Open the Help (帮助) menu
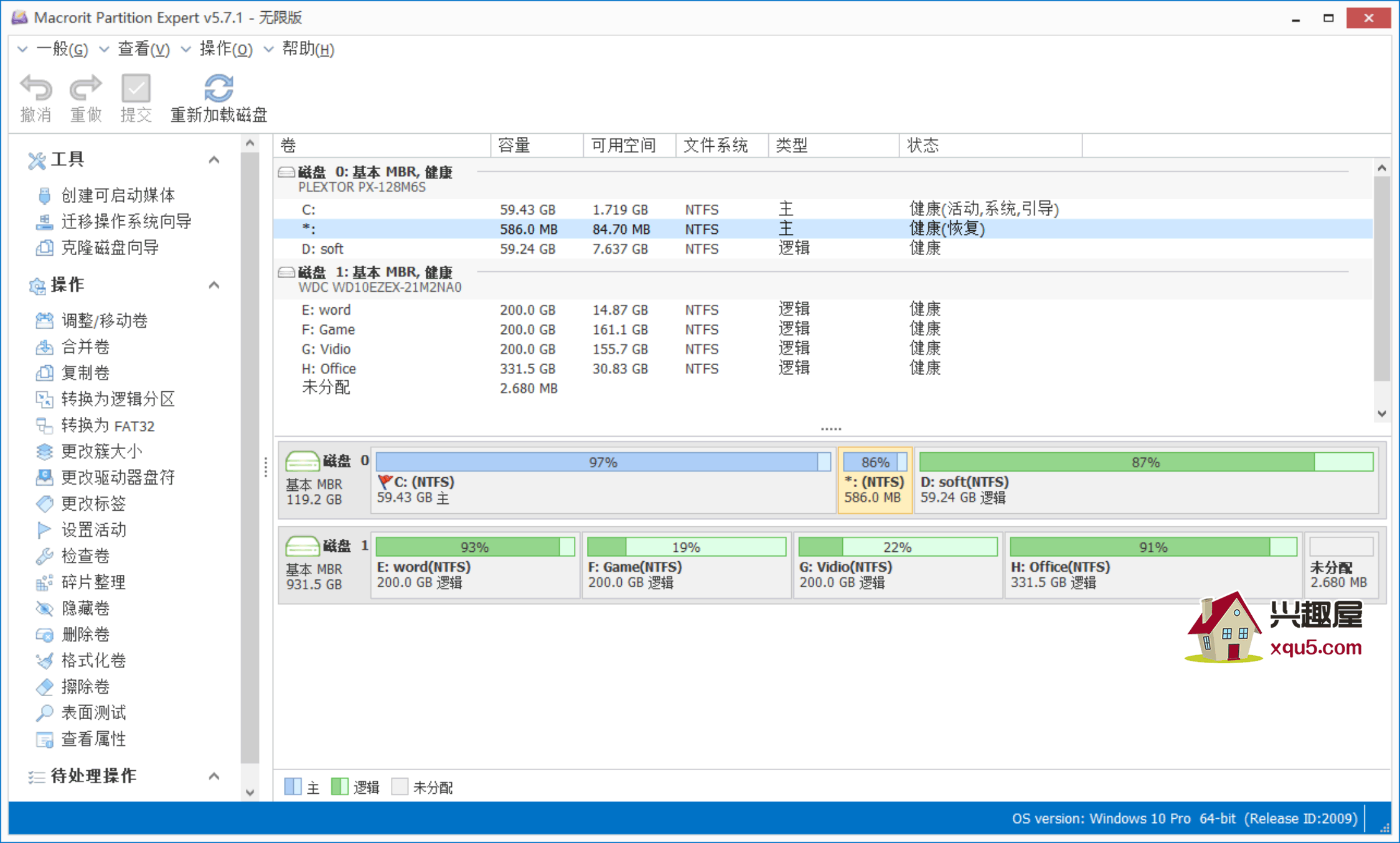 point(308,49)
